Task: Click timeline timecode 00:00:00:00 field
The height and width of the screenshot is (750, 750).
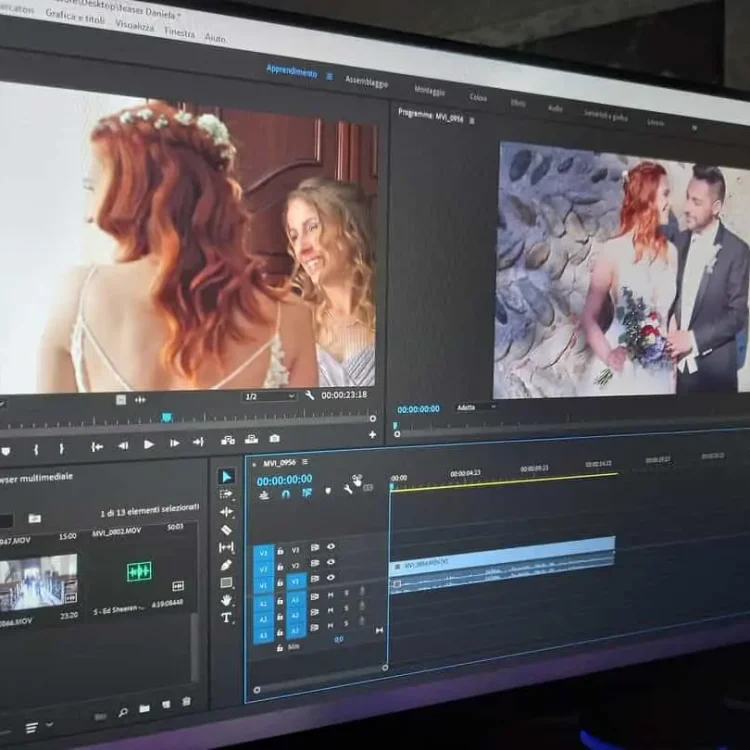Action: [x=284, y=480]
